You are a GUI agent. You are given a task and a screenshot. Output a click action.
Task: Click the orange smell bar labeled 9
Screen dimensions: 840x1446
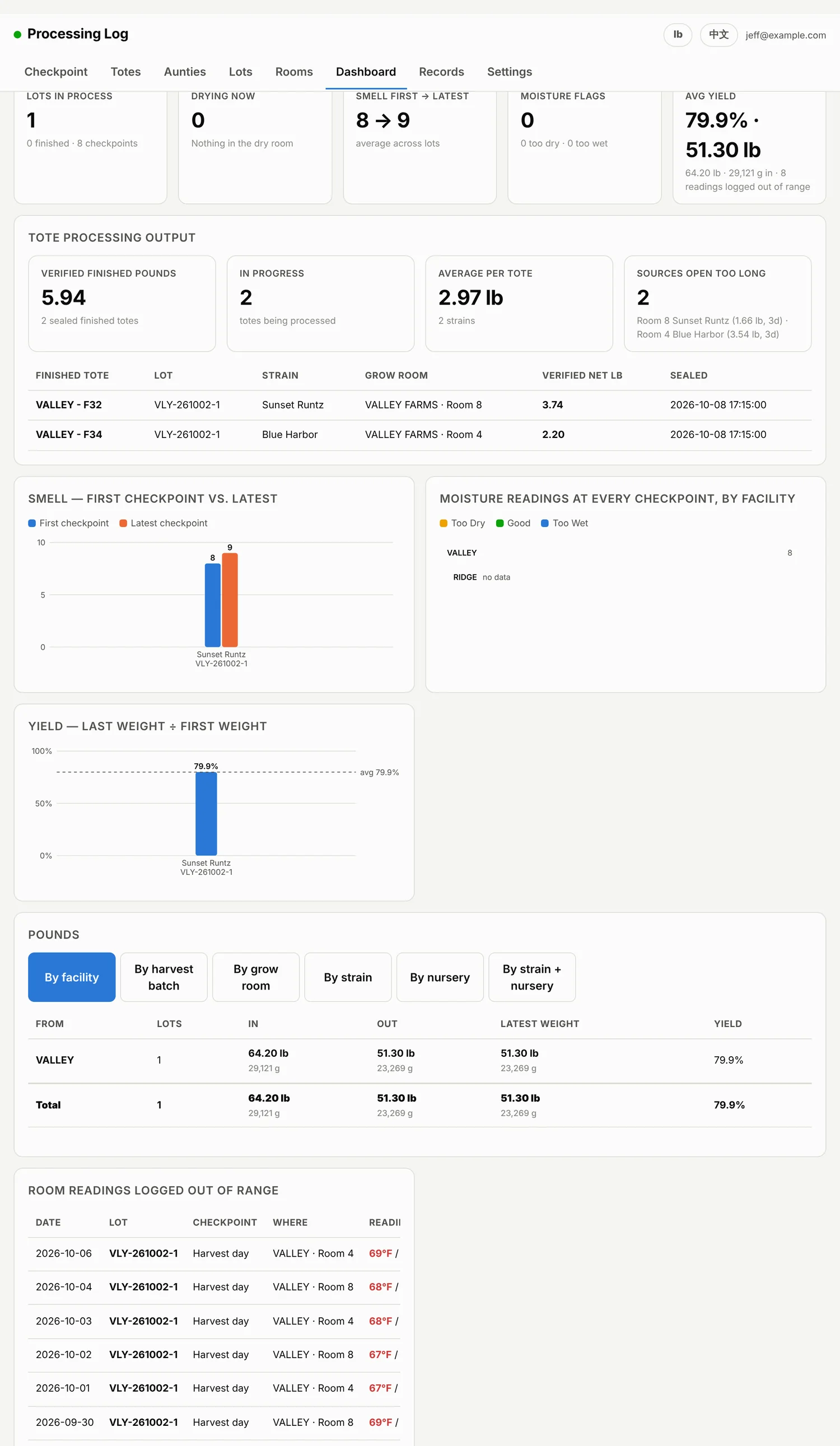tap(230, 600)
